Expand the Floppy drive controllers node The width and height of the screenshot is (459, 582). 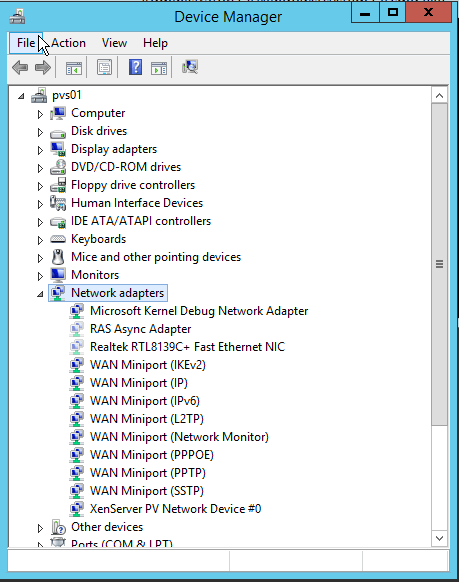40,186
